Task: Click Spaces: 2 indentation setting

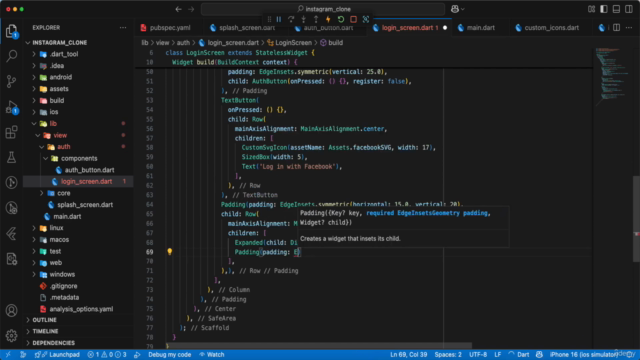Action: coord(448,355)
